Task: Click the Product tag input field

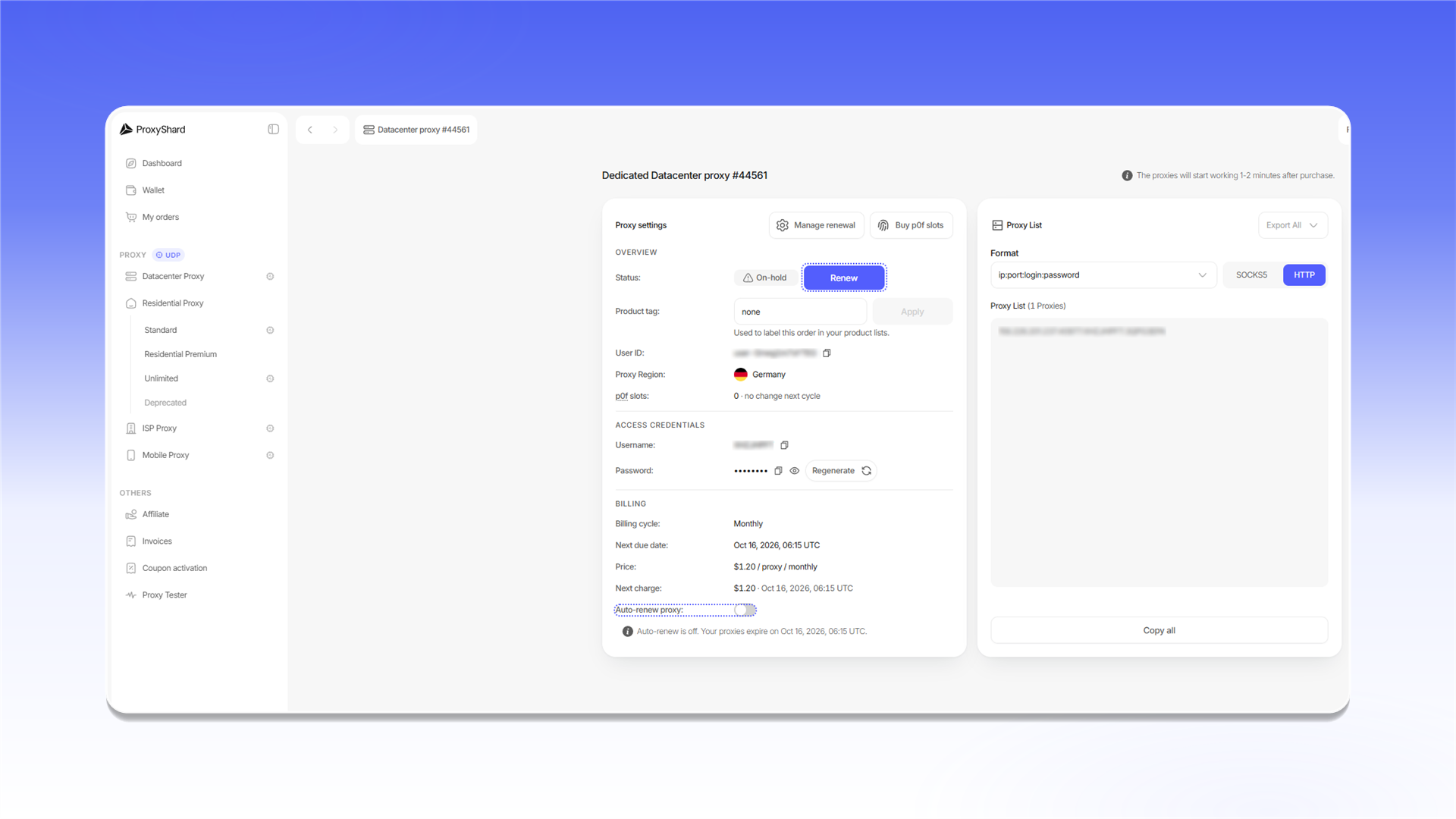Action: [x=800, y=312]
